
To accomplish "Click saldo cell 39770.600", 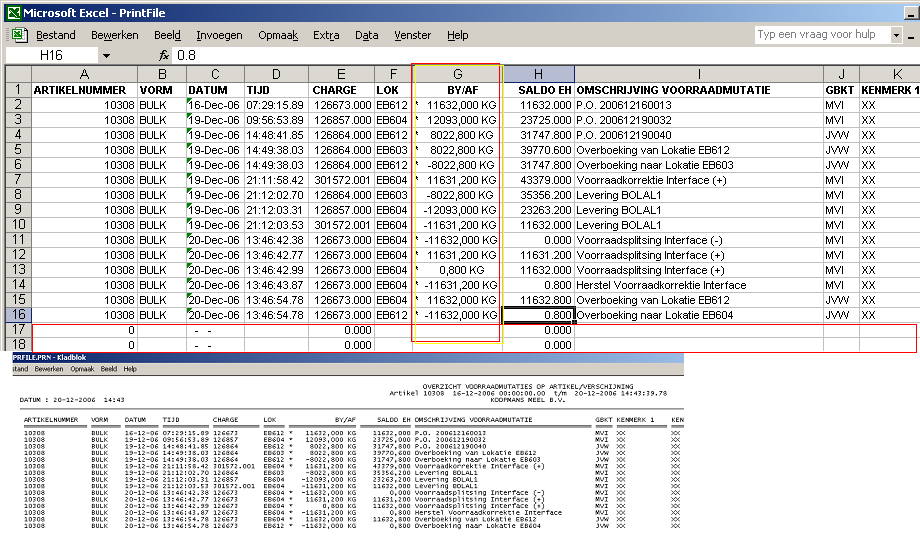I will point(539,150).
